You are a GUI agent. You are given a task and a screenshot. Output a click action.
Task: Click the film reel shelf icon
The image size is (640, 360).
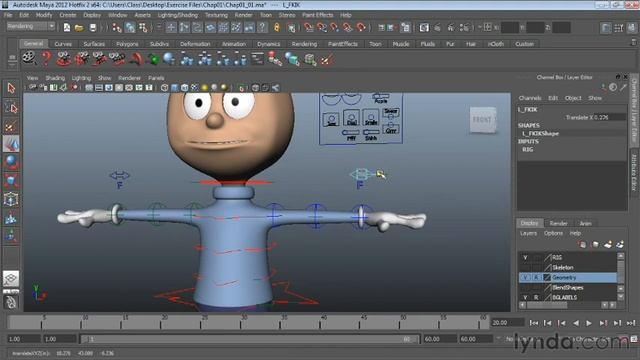(29, 59)
